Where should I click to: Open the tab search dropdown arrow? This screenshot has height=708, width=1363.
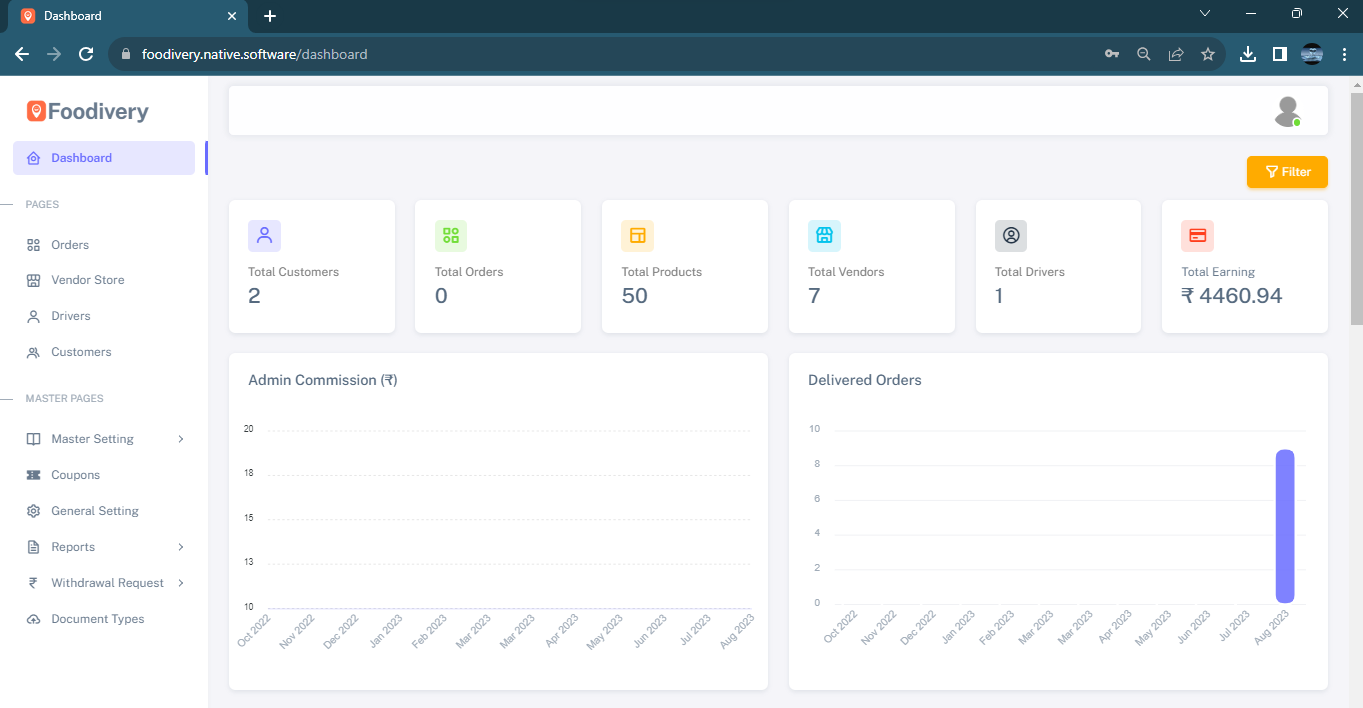tap(1204, 14)
